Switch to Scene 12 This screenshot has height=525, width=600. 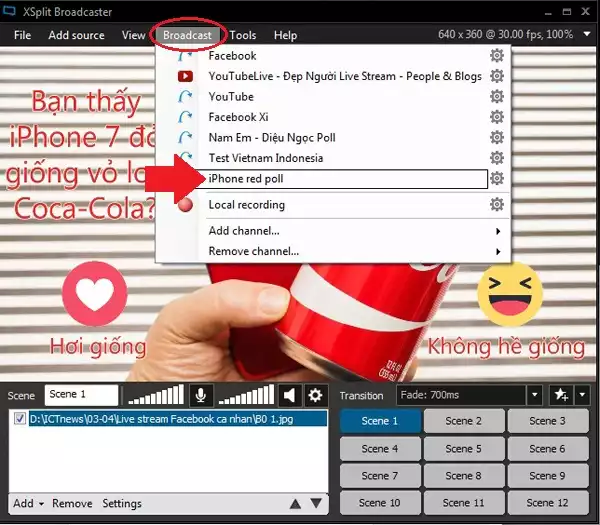pos(547,503)
